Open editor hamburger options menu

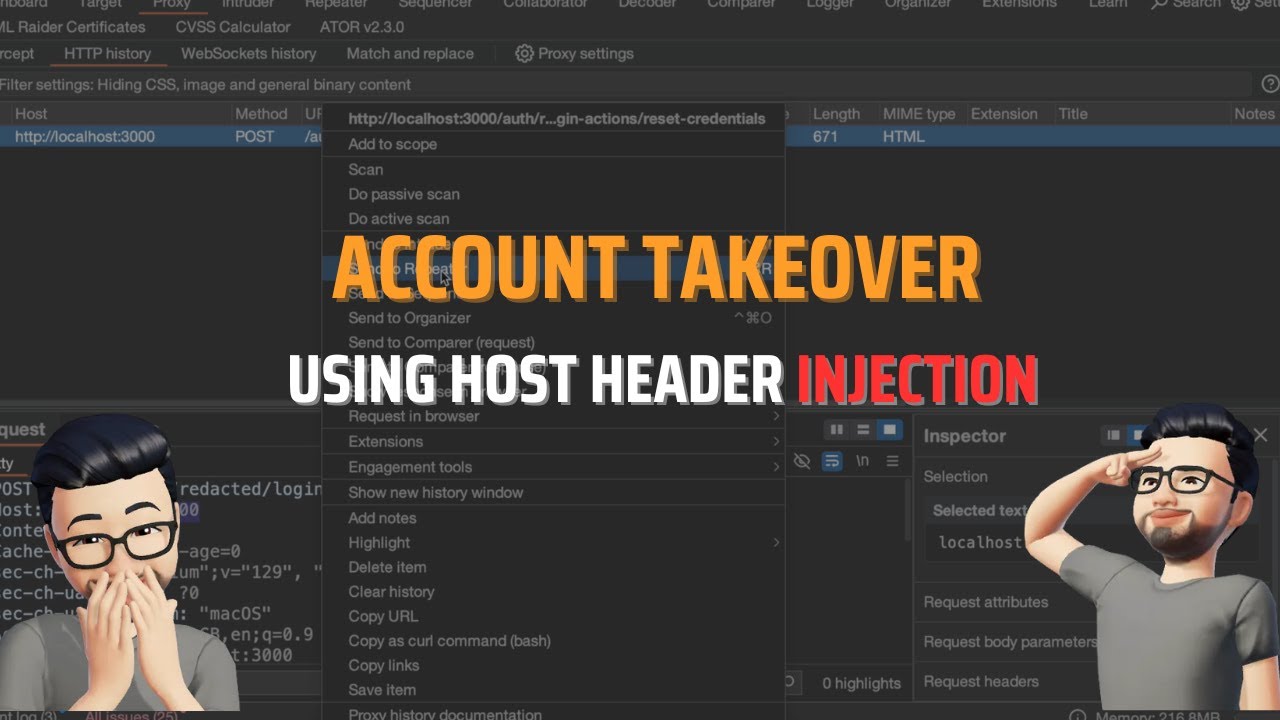(x=892, y=461)
